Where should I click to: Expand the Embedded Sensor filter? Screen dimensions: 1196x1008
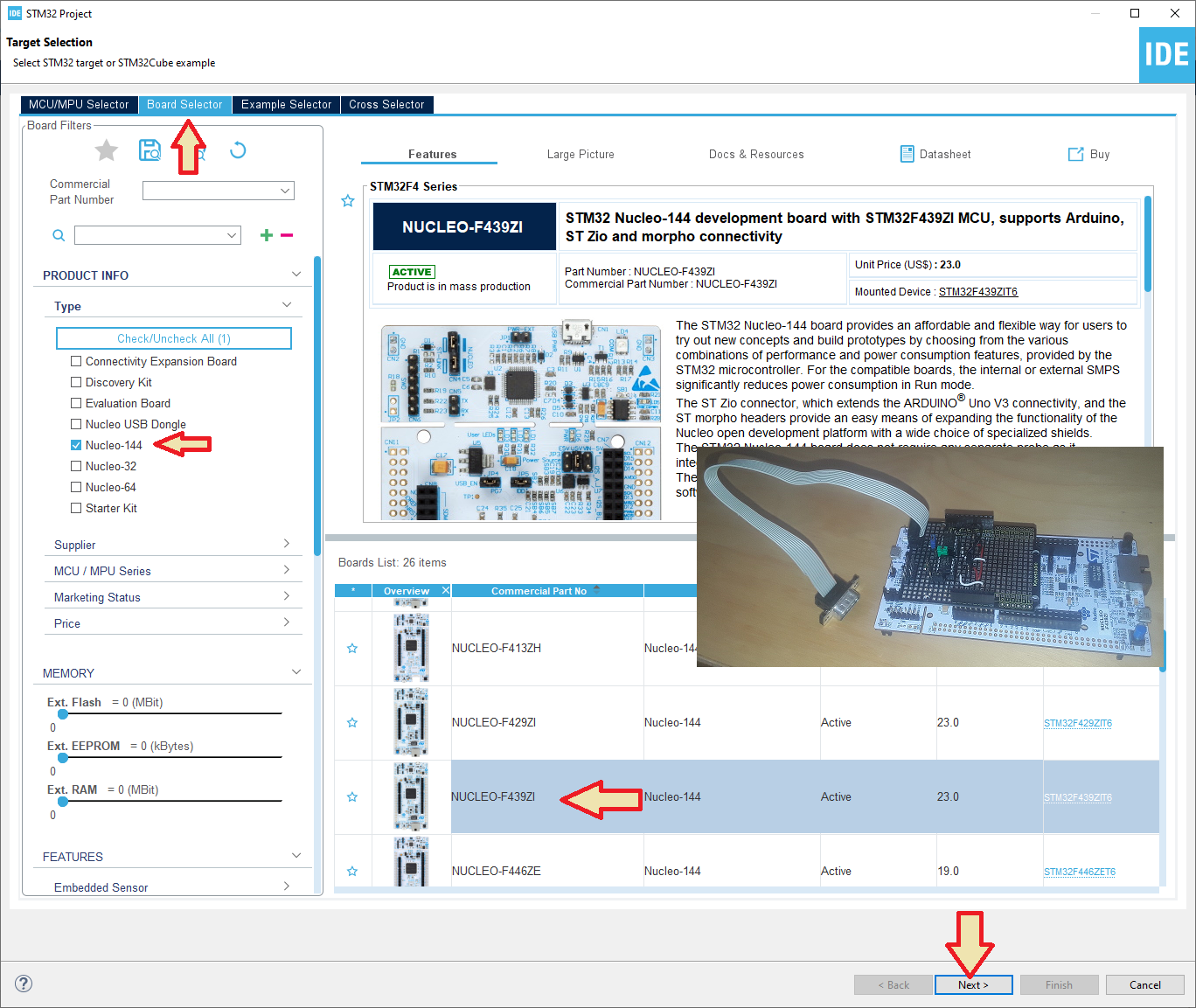tap(287, 886)
